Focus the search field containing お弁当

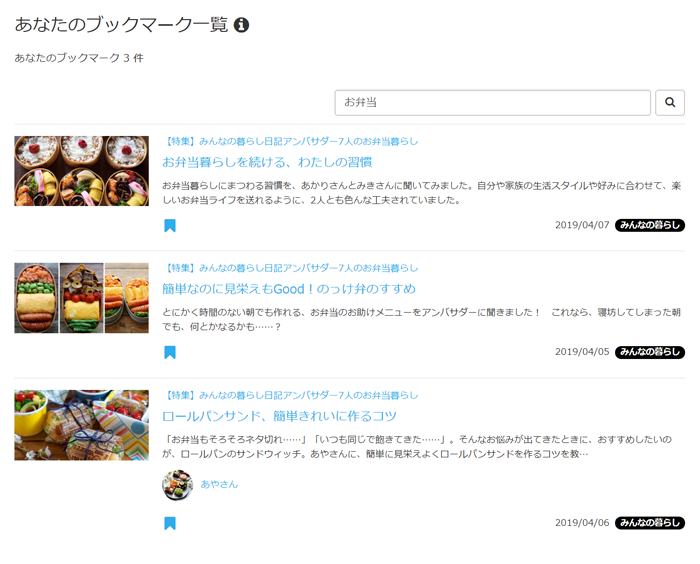click(x=492, y=103)
